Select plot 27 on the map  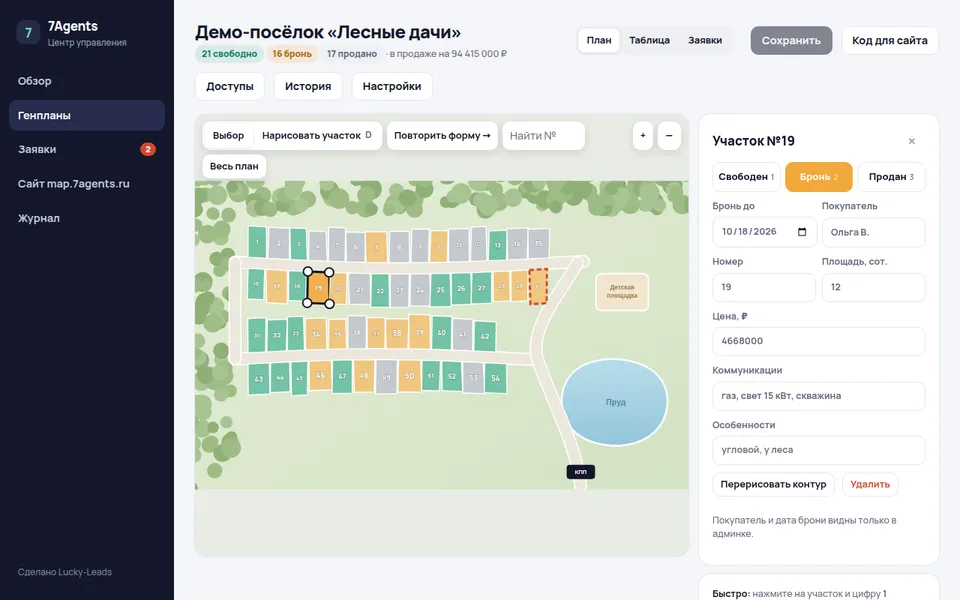coord(482,288)
